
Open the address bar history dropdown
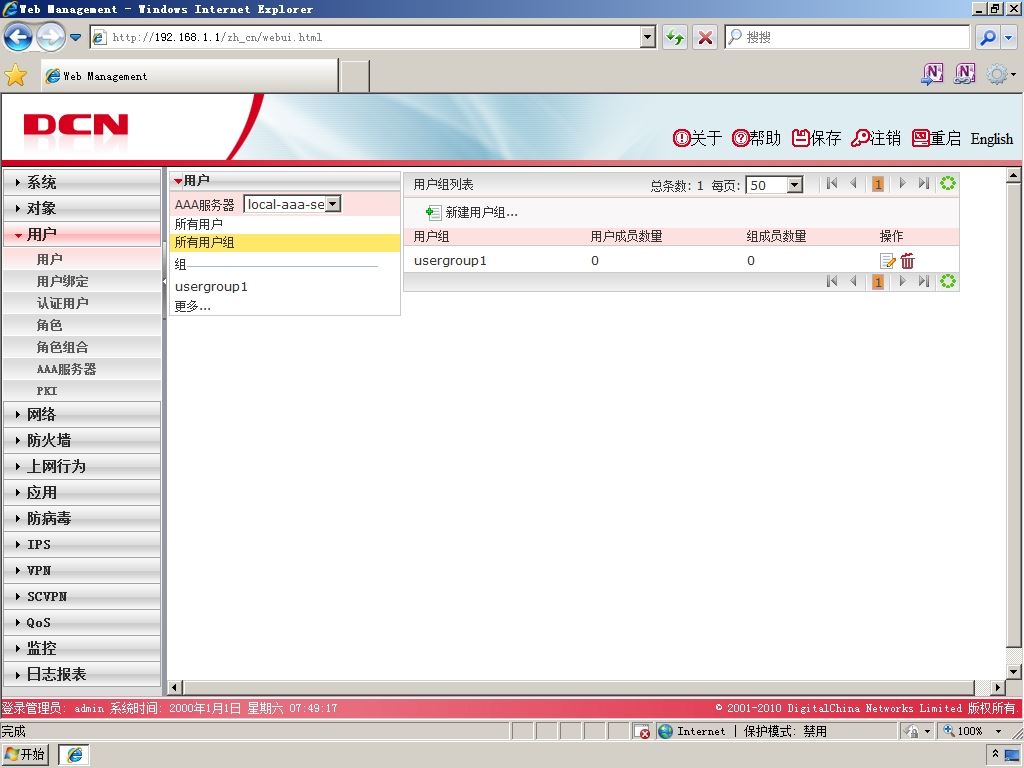tap(648, 37)
